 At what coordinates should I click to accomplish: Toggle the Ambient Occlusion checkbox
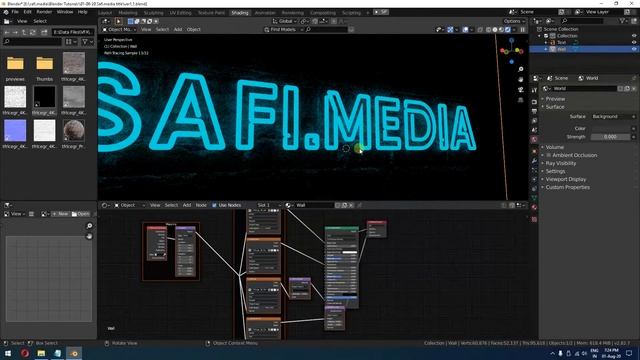tap(549, 155)
